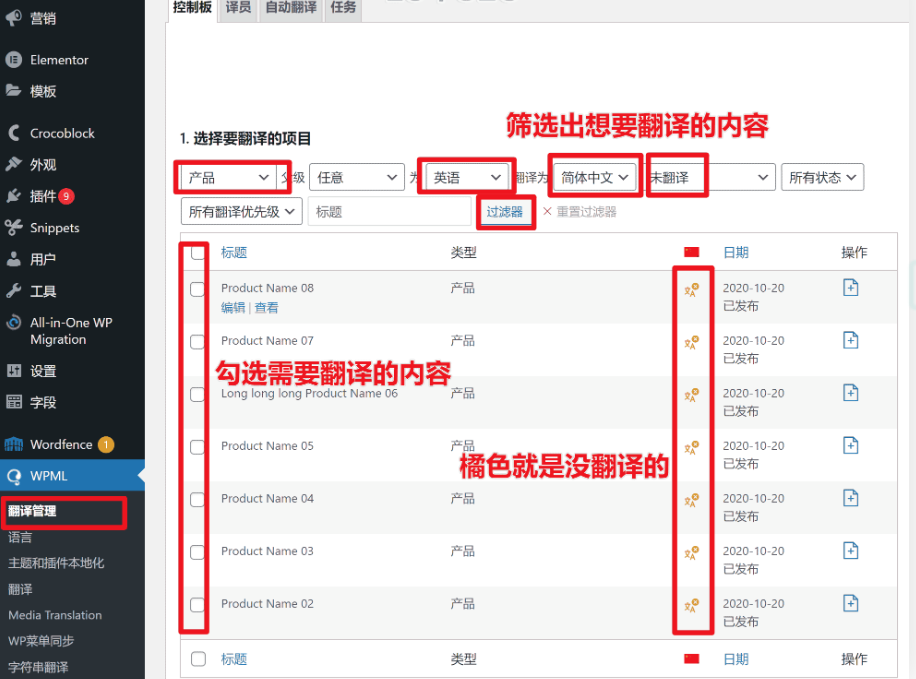Open Media Translation submenu item
This screenshot has height=679, width=916.
(x=55, y=615)
